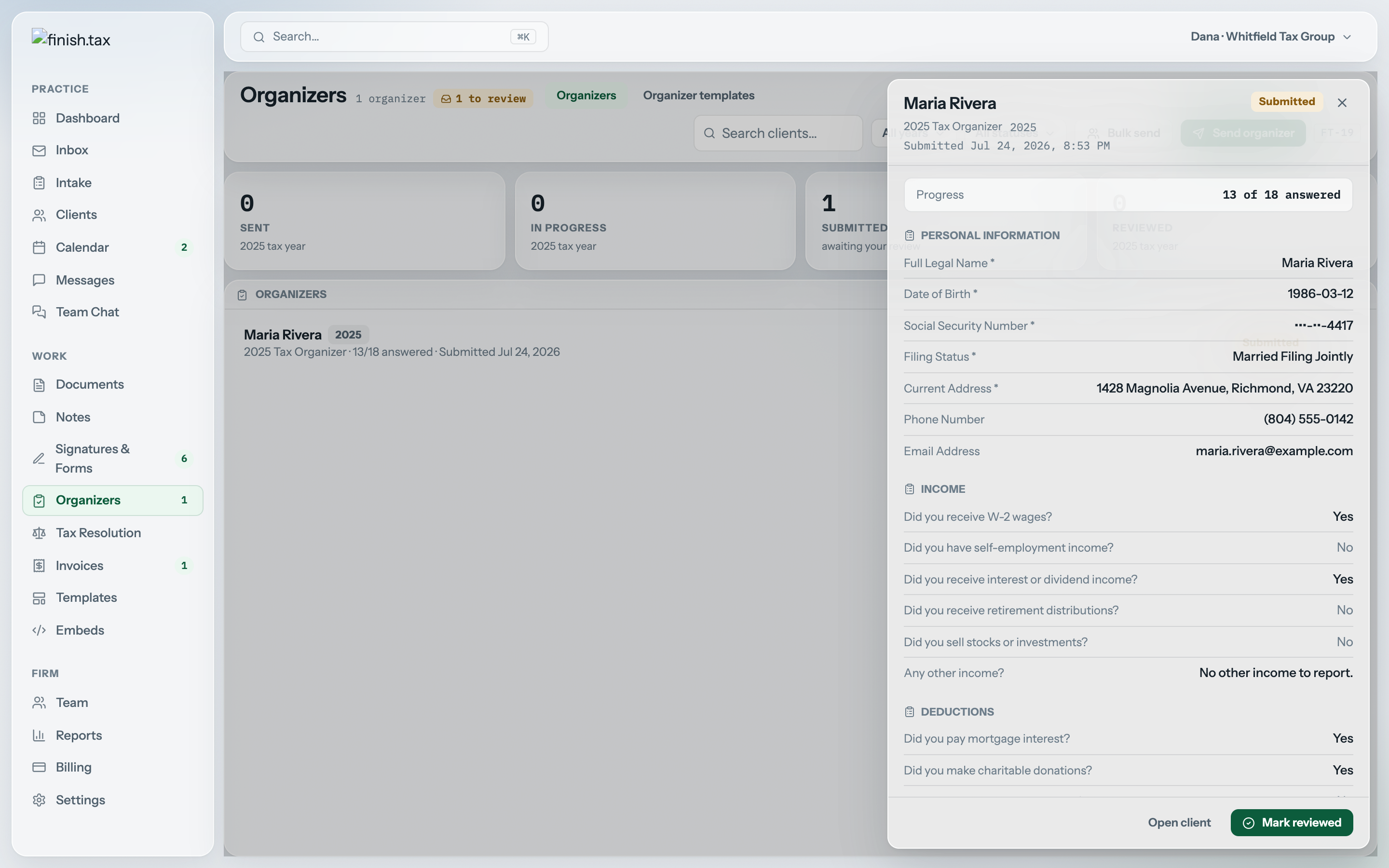Focus the Search clients field

[x=778, y=133]
